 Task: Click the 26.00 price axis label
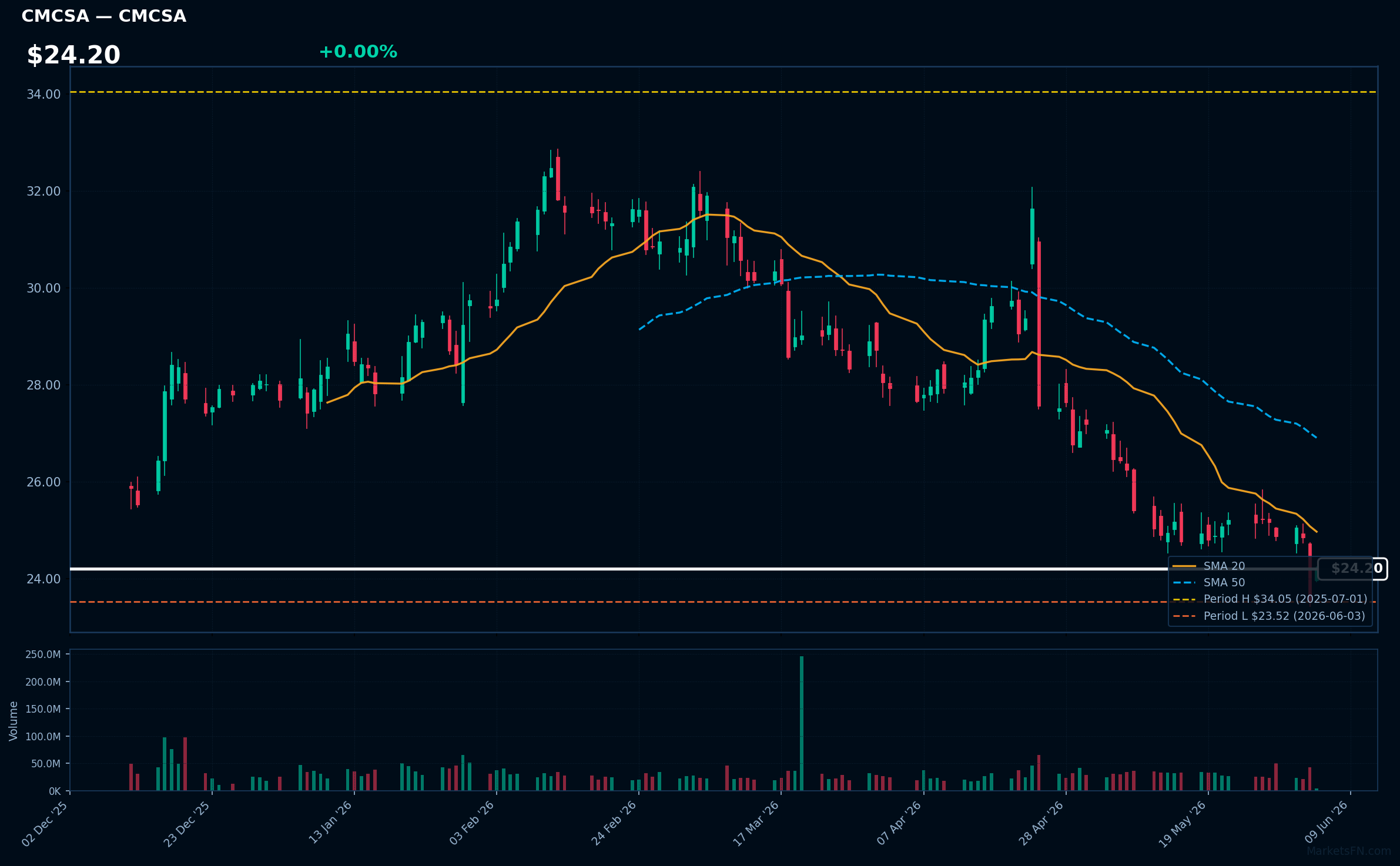click(x=43, y=482)
